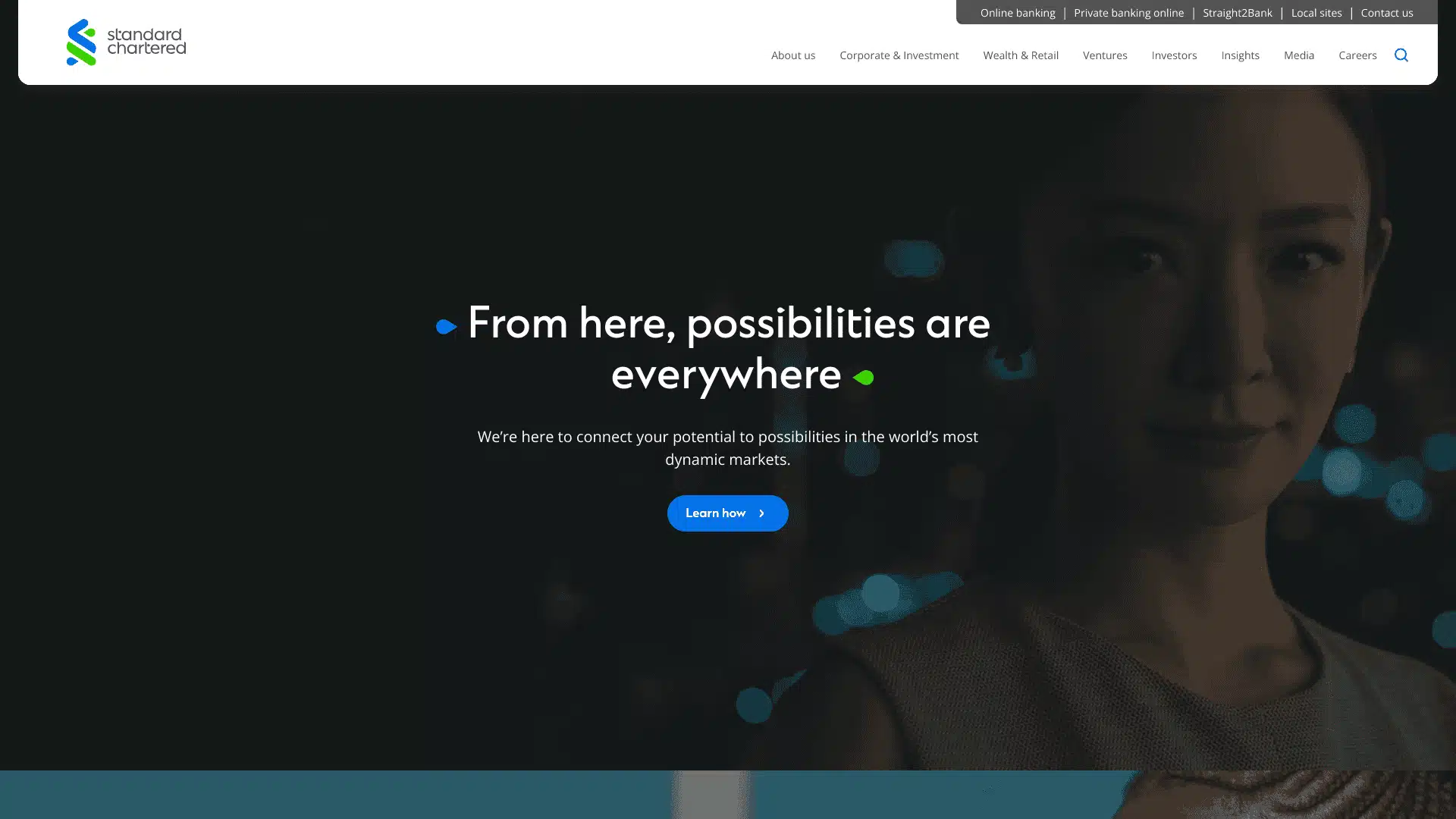Open the Private banking online link
The width and height of the screenshot is (1456, 819).
click(x=1128, y=13)
